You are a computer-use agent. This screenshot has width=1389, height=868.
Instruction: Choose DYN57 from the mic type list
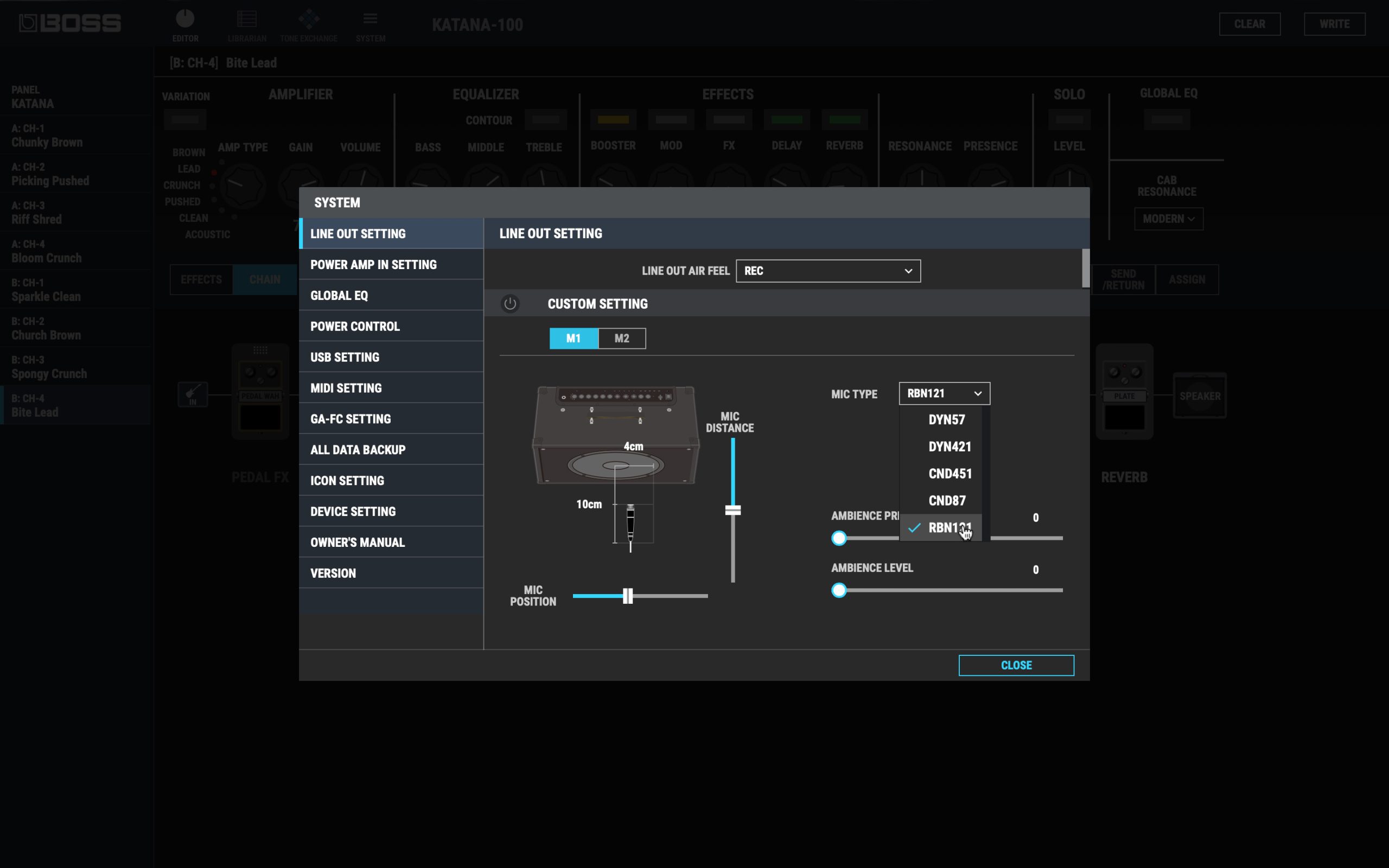(x=941, y=420)
